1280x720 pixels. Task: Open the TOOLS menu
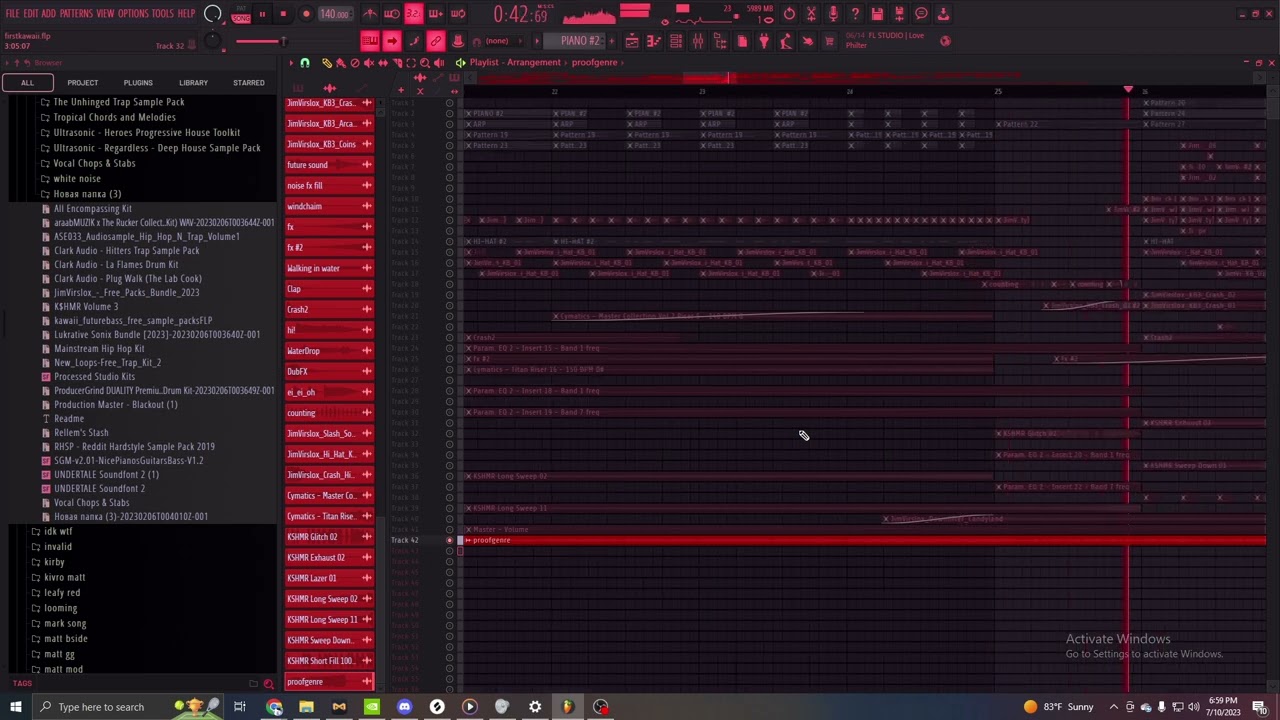tap(162, 14)
